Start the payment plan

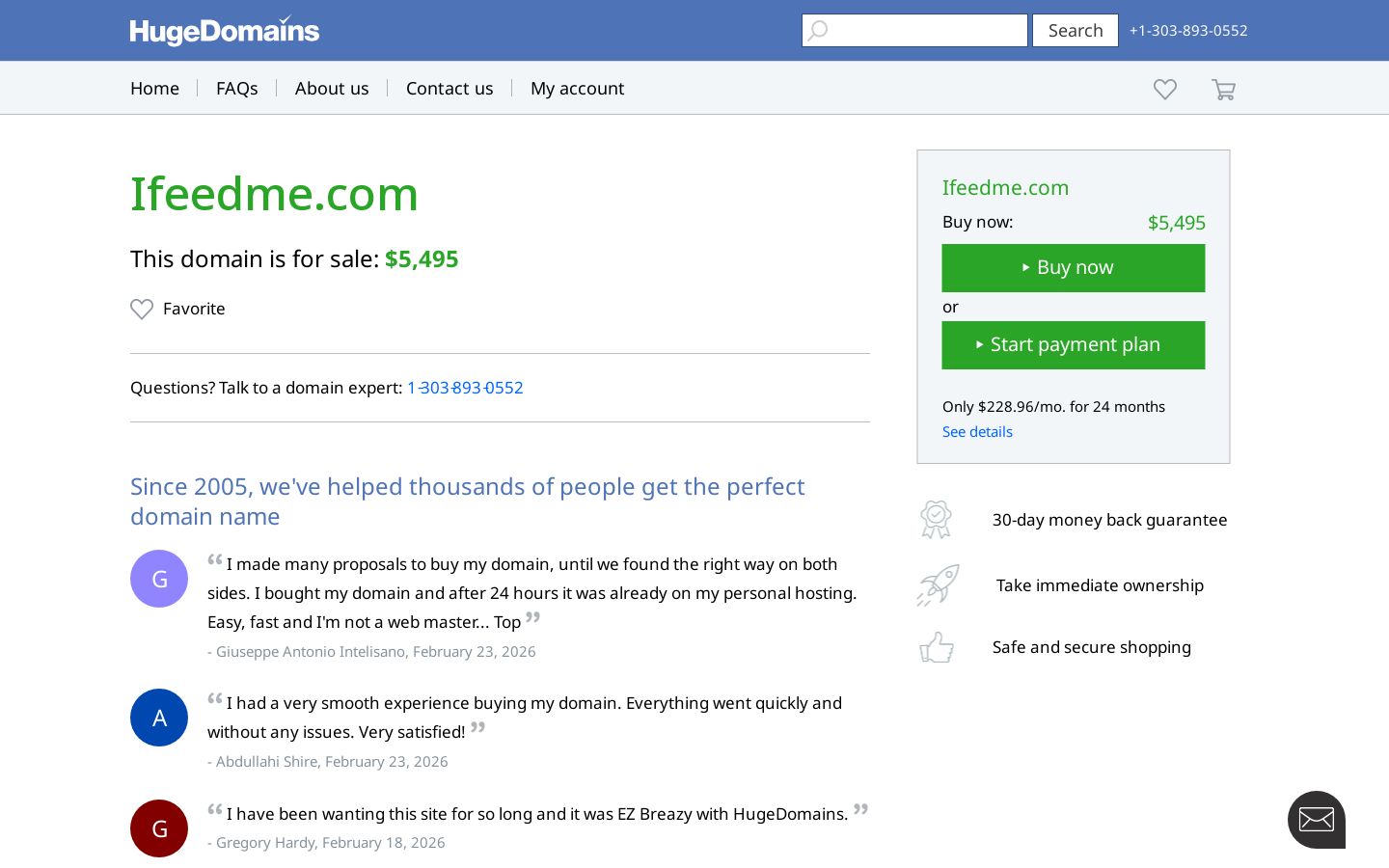[1074, 345]
